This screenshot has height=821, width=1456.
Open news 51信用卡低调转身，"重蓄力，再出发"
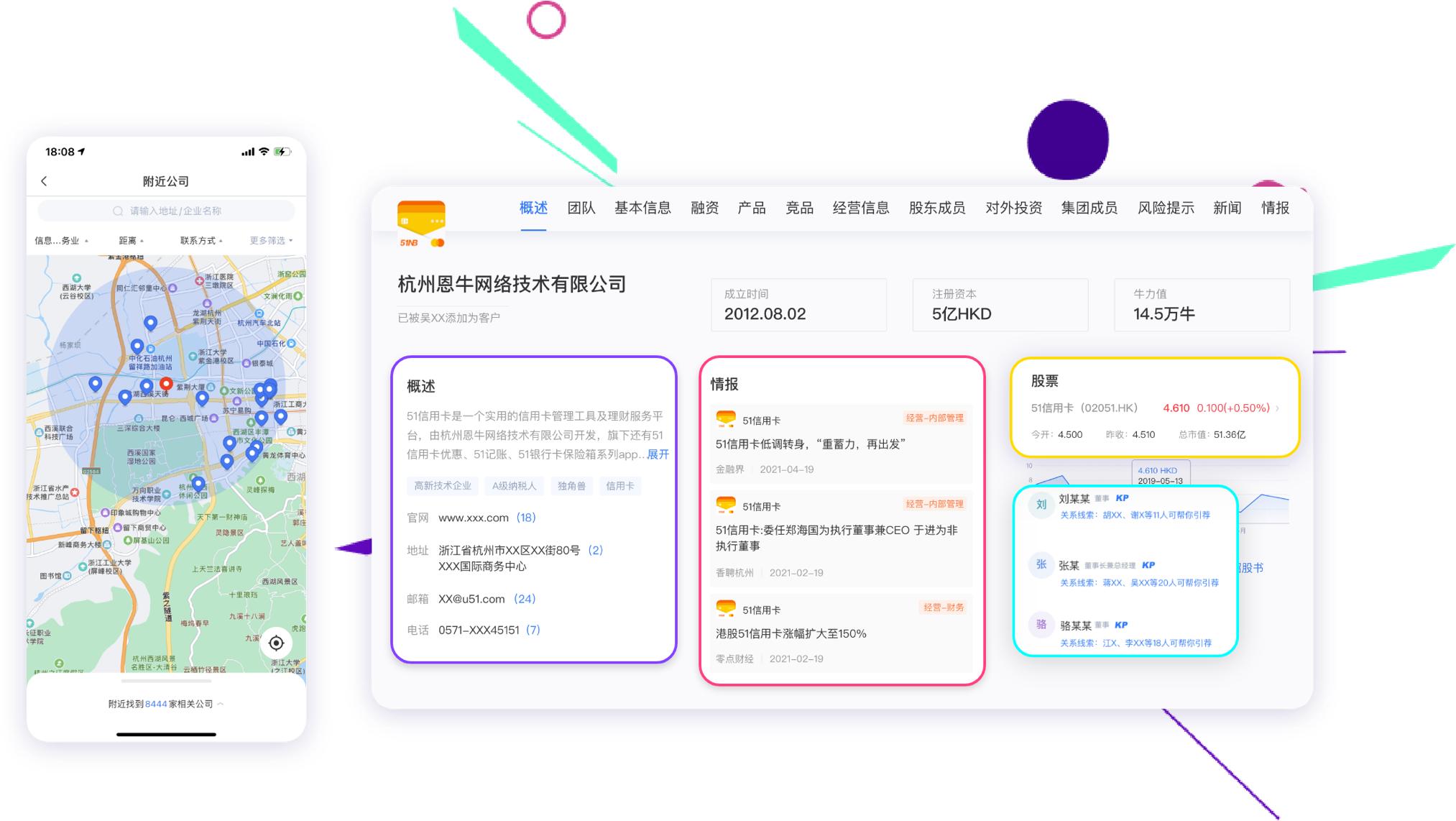pyautogui.click(x=810, y=444)
